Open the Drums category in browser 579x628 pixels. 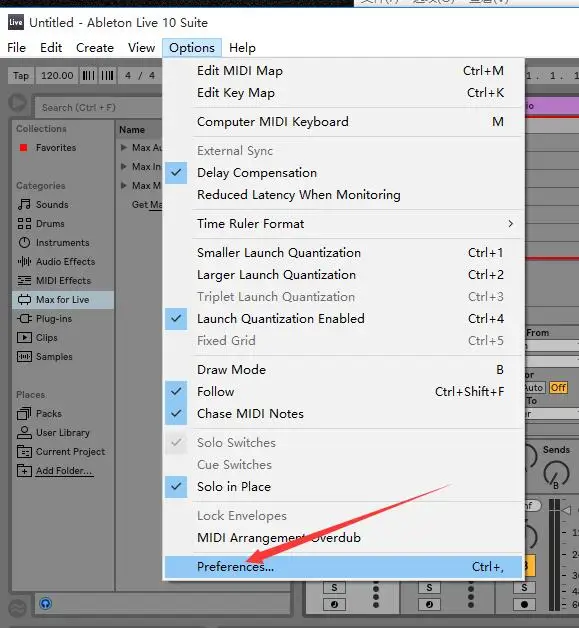click(50, 223)
